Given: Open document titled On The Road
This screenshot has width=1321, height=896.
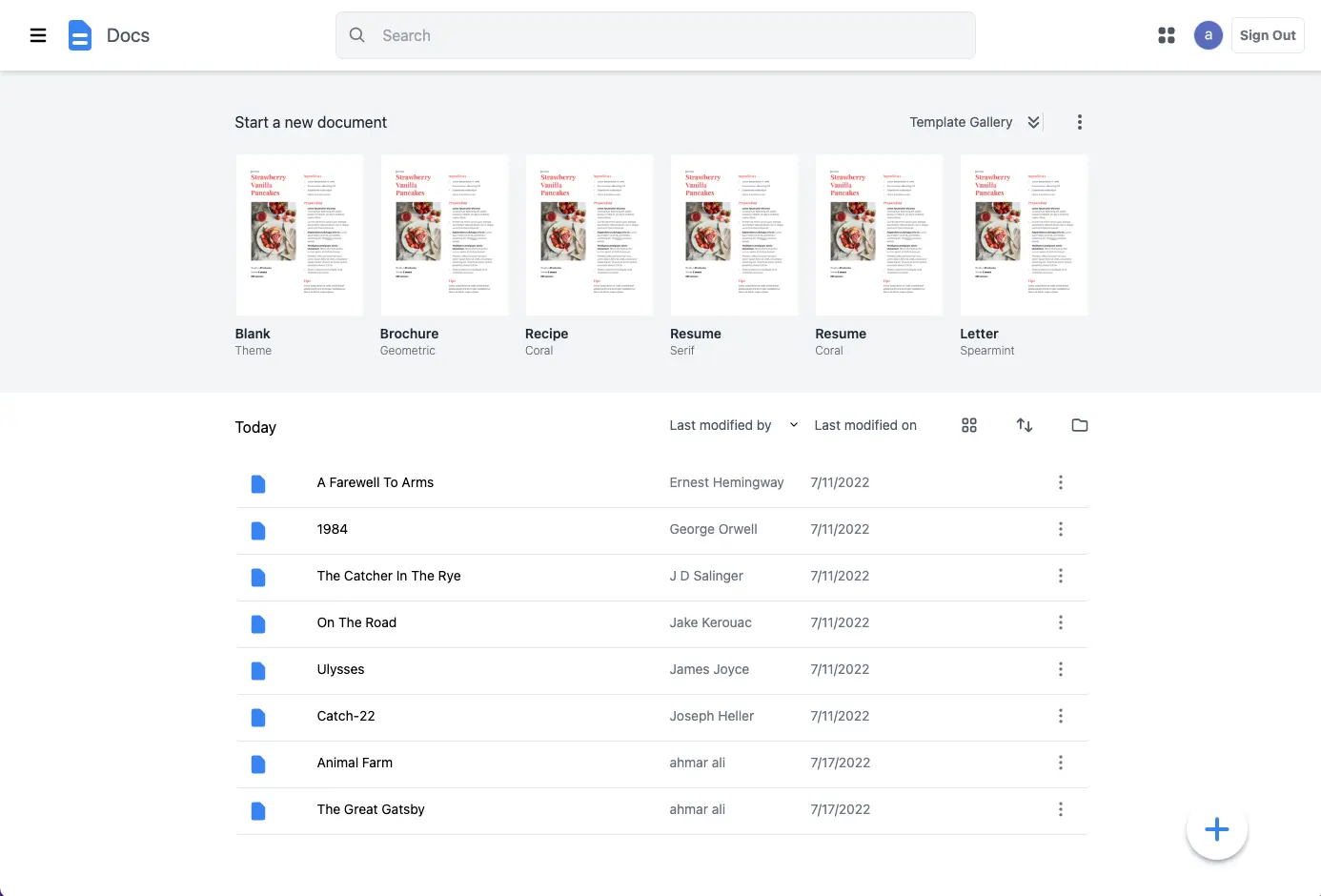Looking at the screenshot, I should tap(356, 622).
